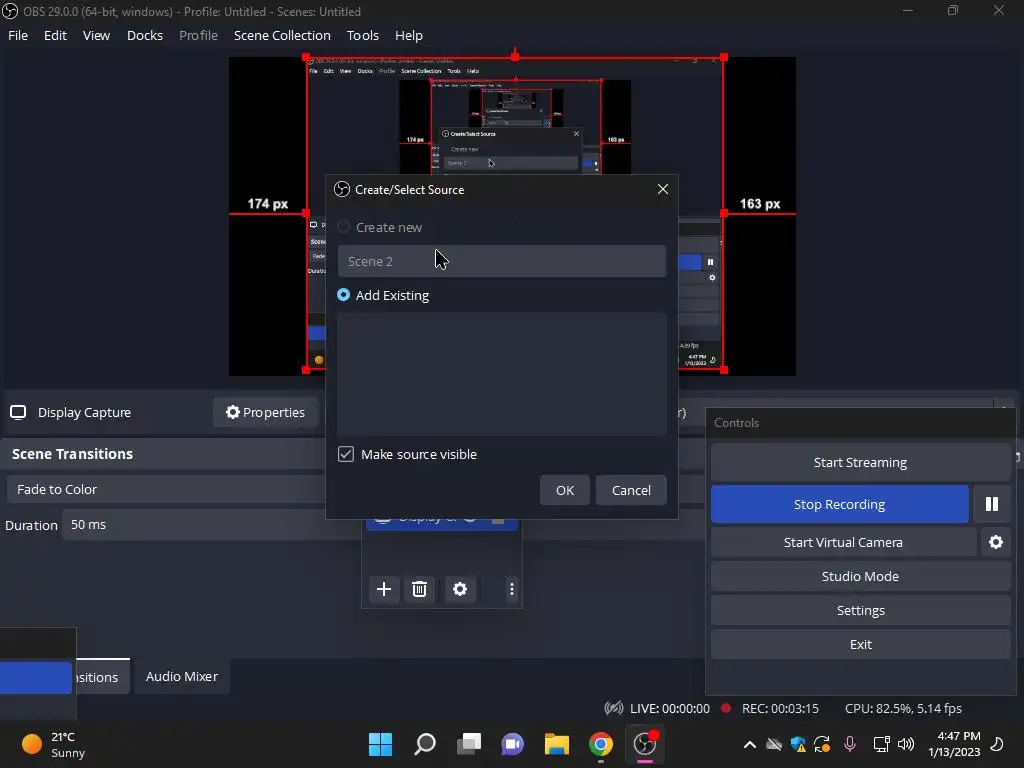This screenshot has width=1024, height=768.
Task: Open the three-dot more options in sources toolbar
Action: point(511,589)
